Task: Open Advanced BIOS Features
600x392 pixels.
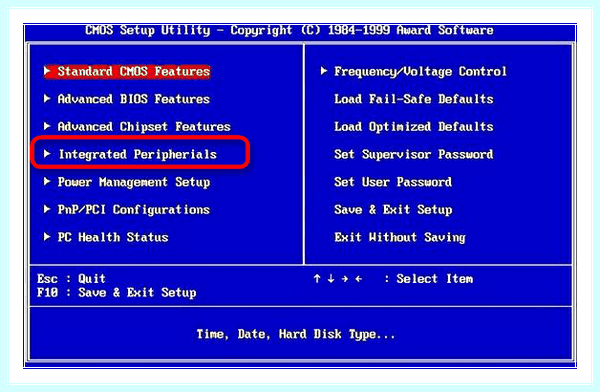Action: (x=134, y=99)
